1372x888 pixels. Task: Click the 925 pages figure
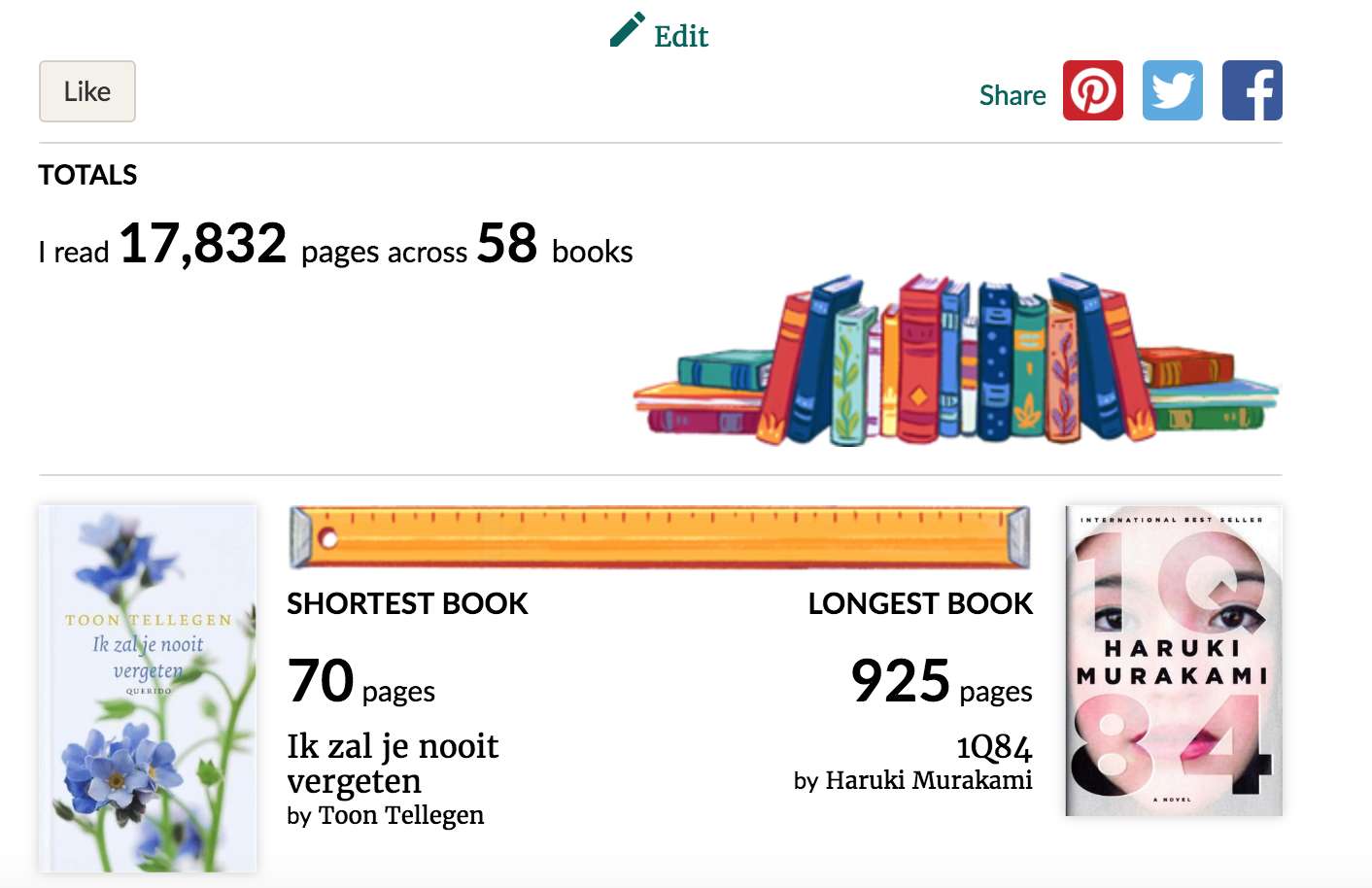click(942, 681)
